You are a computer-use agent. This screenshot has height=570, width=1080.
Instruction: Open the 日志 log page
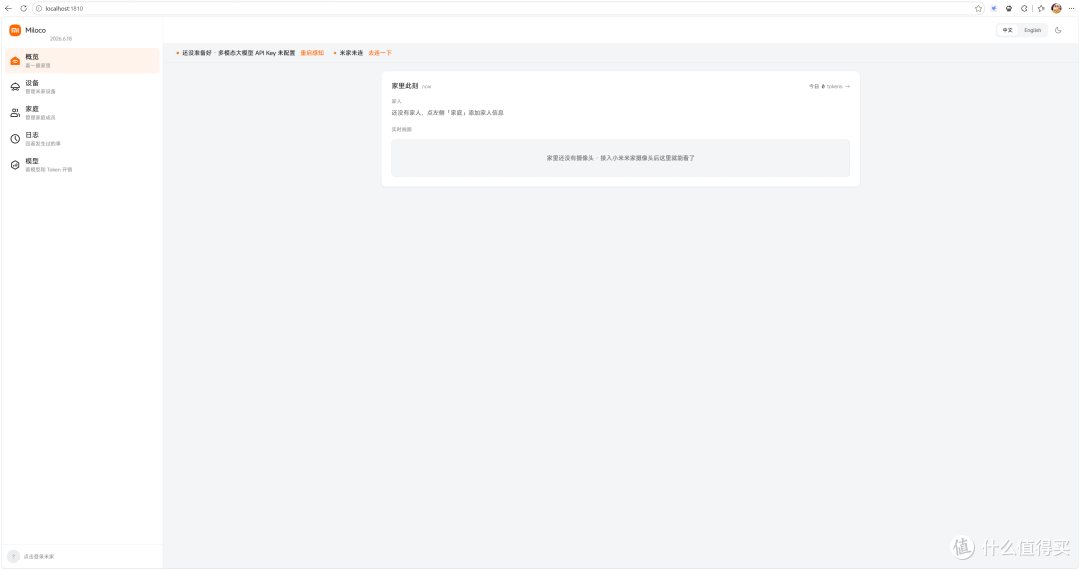(82, 139)
